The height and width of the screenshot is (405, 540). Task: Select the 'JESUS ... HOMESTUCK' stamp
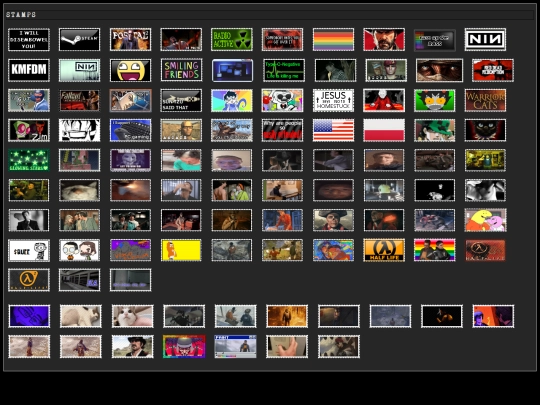coord(333,100)
